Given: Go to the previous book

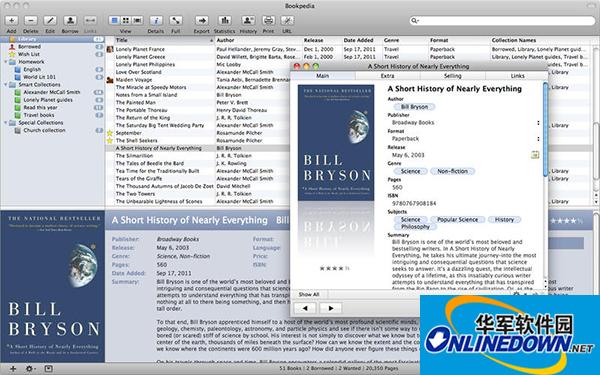Looking at the screenshot, I should (x=305, y=308).
